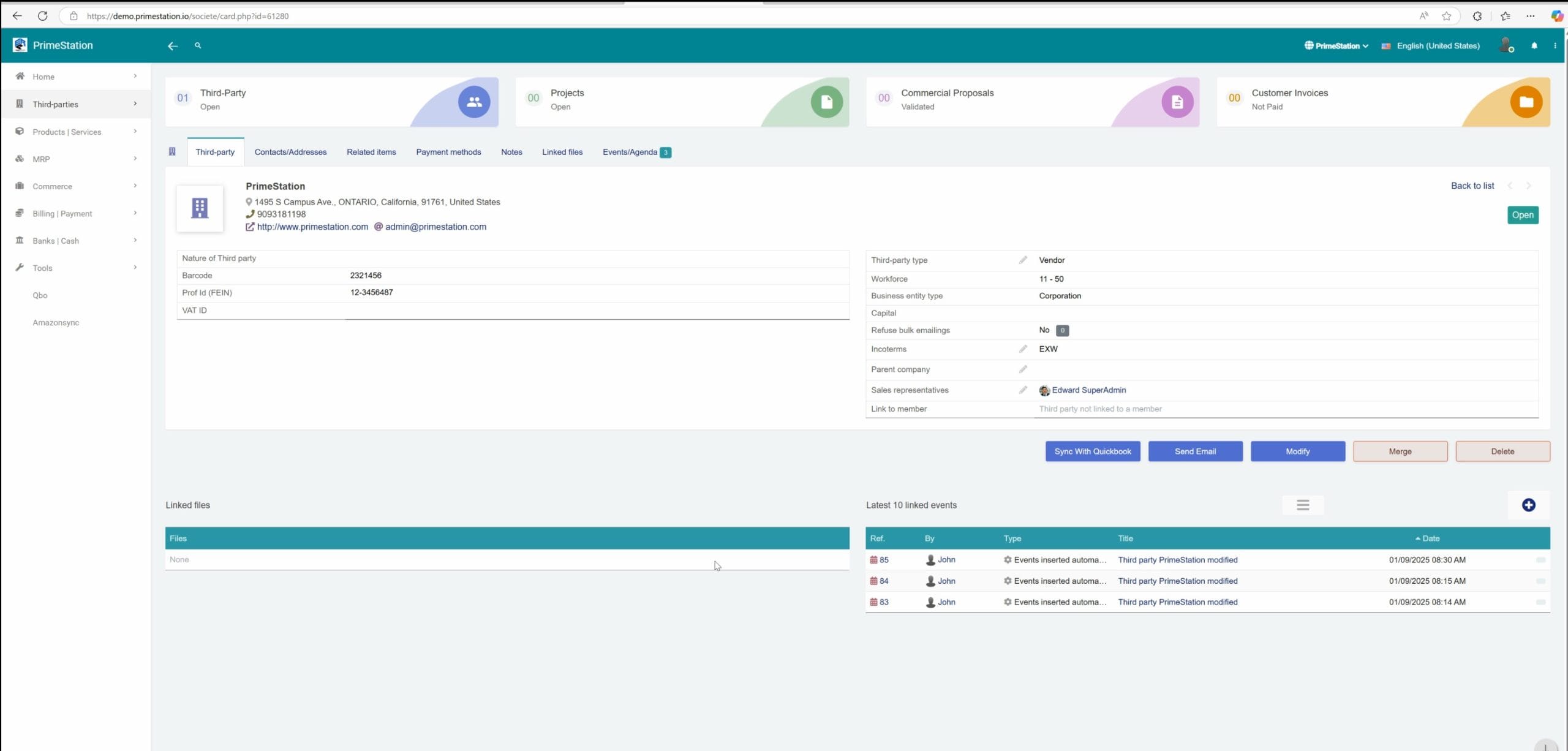Expand the PrimeStation company selector
Screen dimensions: 1568x751
pos(1336,45)
